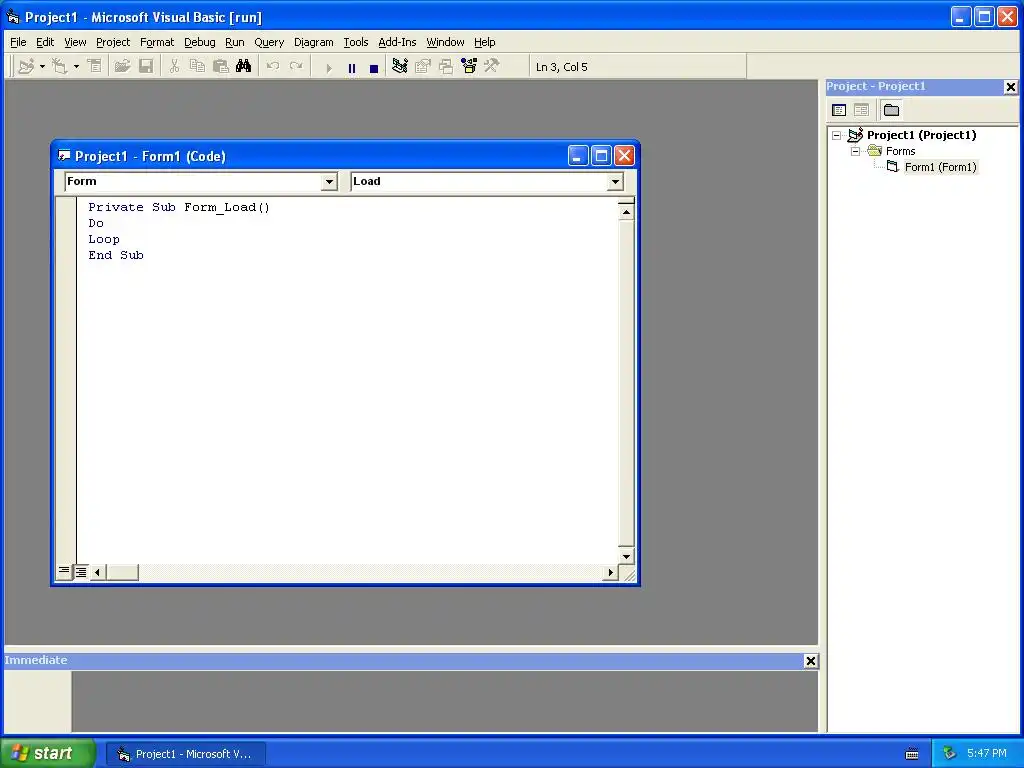This screenshot has height=768, width=1024.
Task: Select the Project1 (Project1) tree item
Action: (921, 135)
